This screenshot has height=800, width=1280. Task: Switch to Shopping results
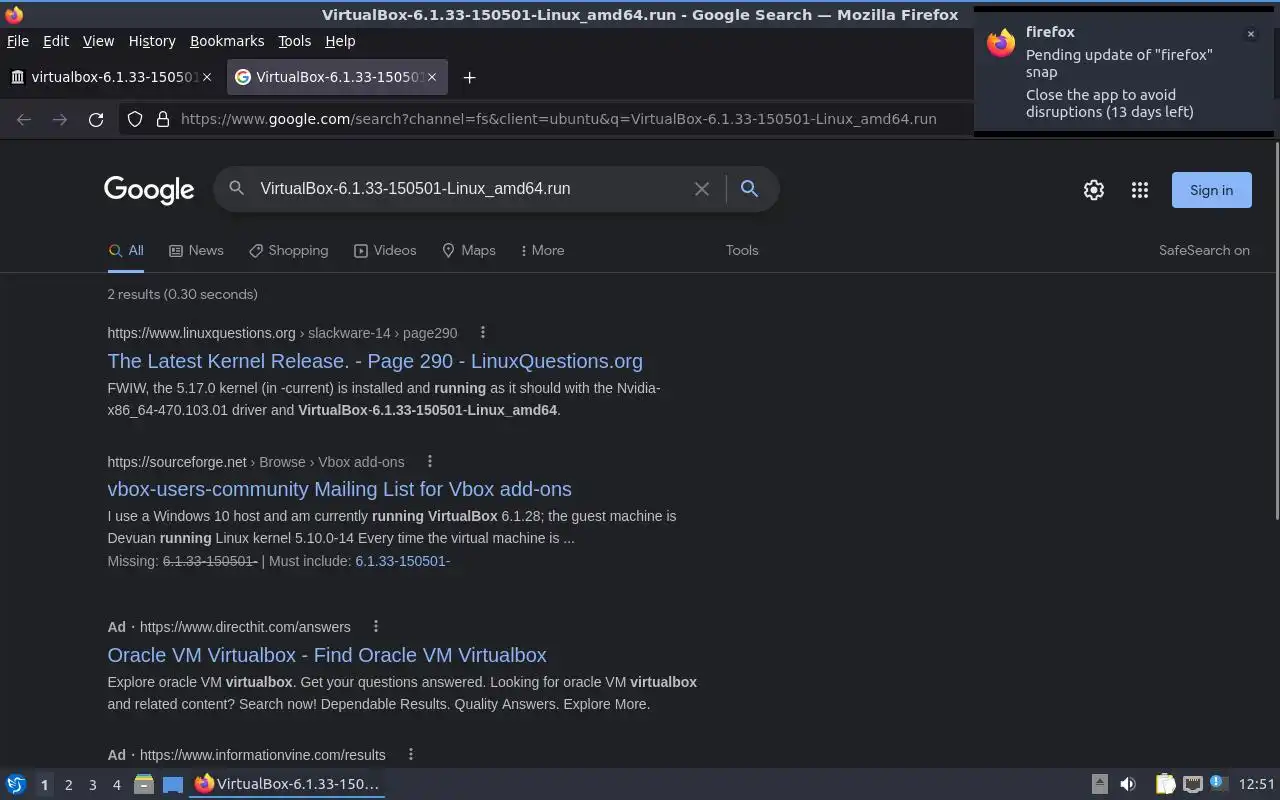tap(288, 250)
